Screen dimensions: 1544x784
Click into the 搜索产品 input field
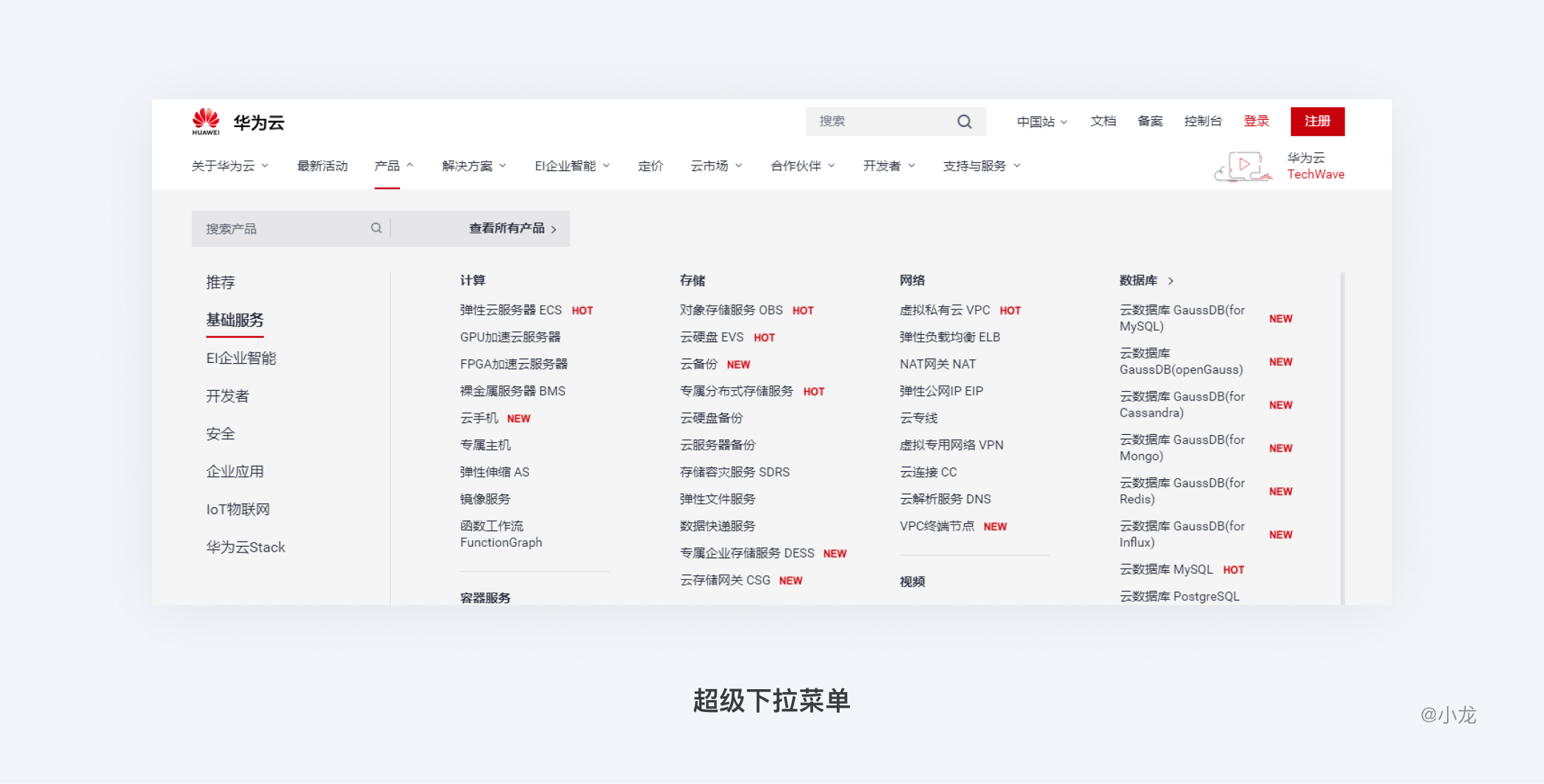(x=283, y=229)
